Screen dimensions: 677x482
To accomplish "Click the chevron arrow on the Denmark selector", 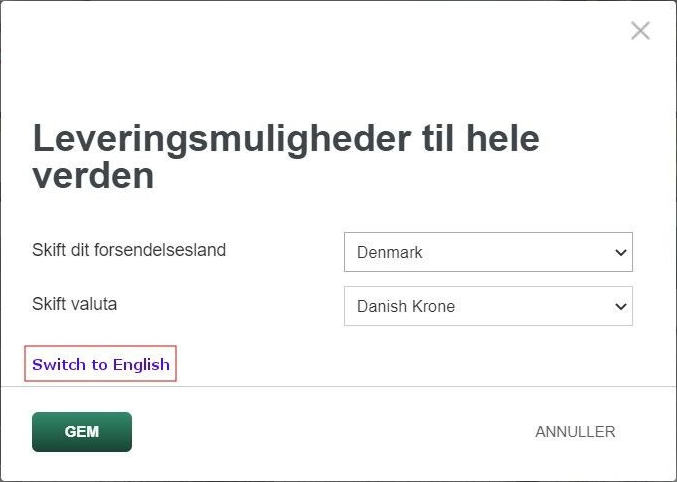I will pos(620,252).
